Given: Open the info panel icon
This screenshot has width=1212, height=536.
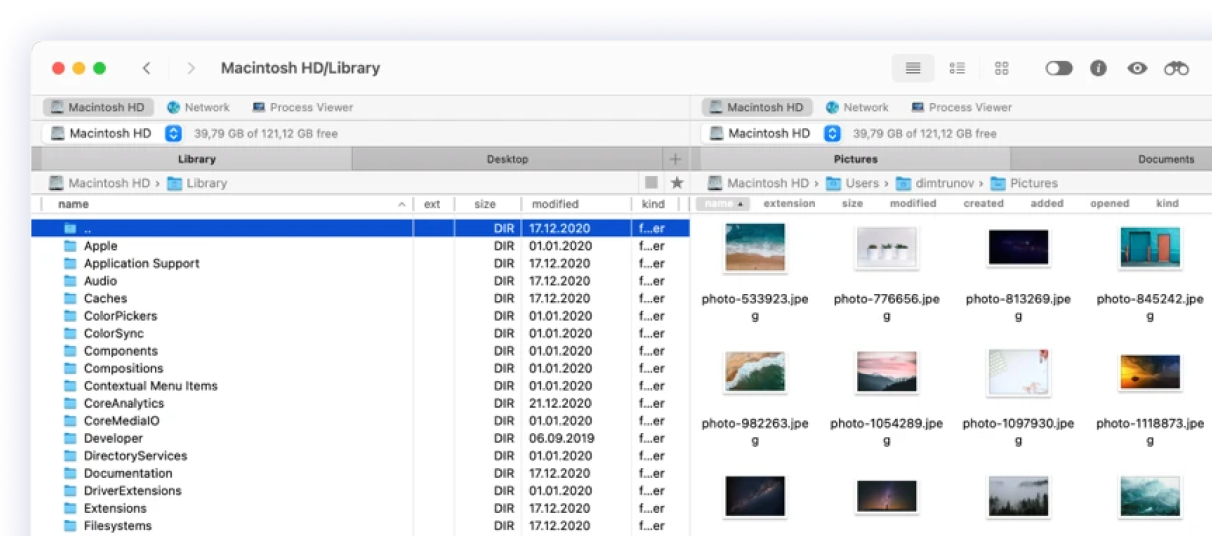Looking at the screenshot, I should (x=1098, y=68).
